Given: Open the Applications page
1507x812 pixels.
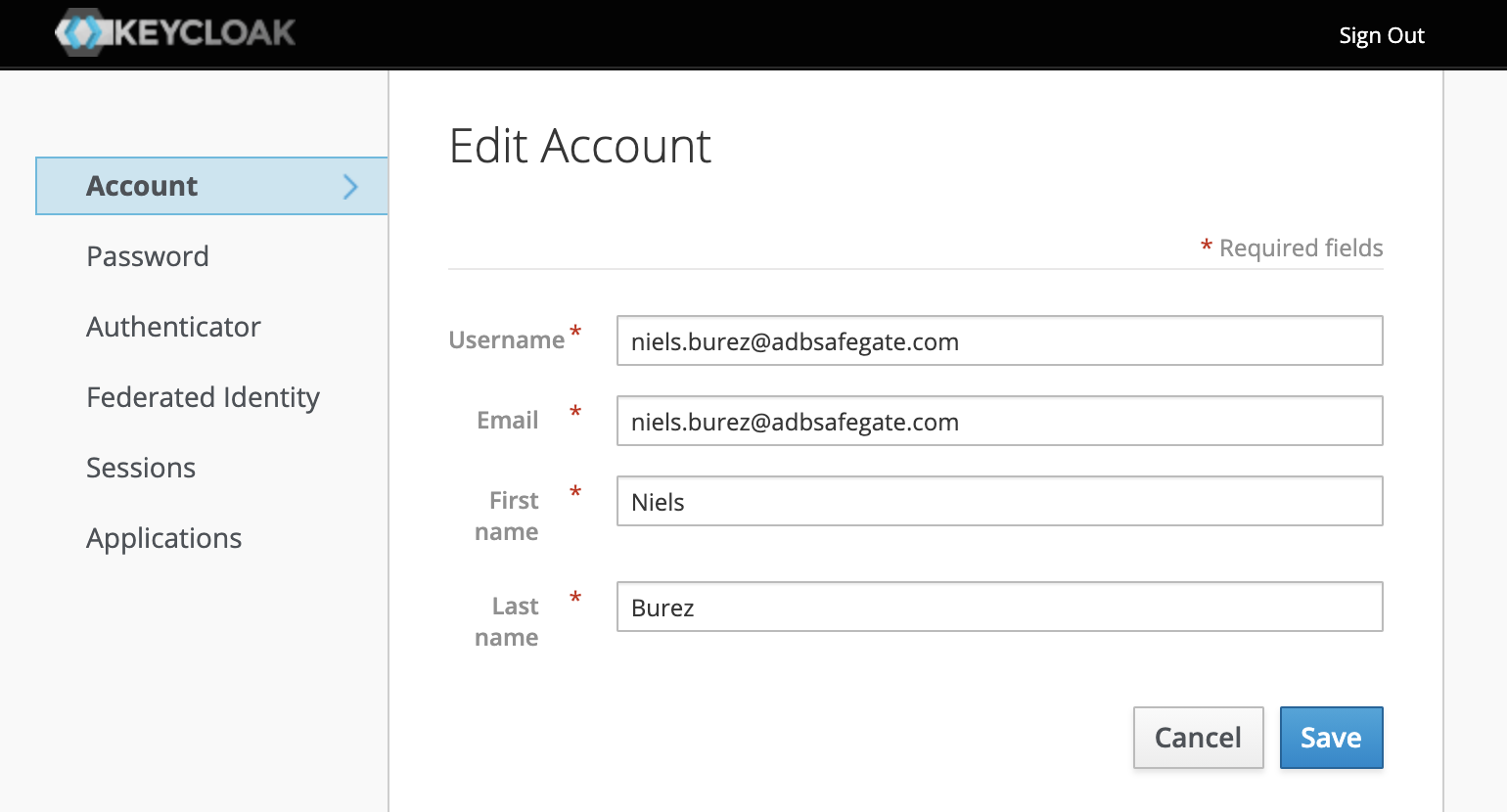Looking at the screenshot, I should coord(163,538).
